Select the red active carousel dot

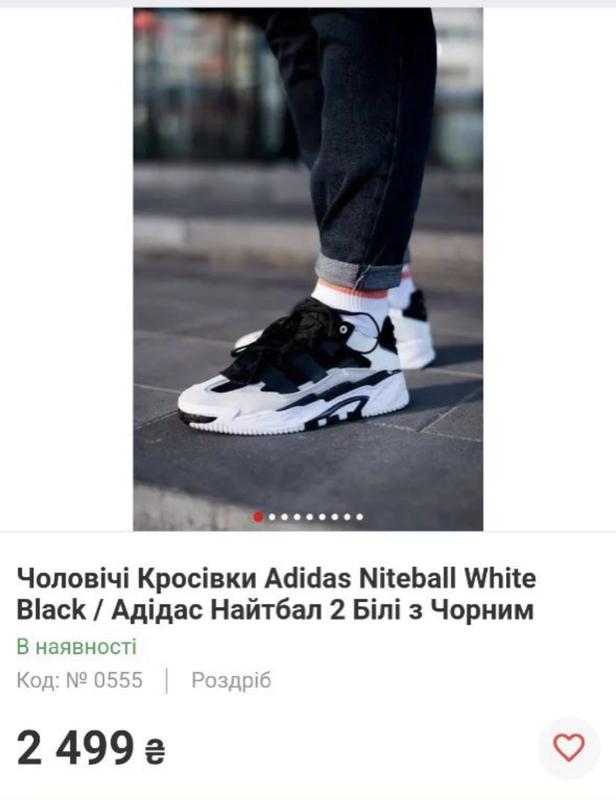[259, 517]
